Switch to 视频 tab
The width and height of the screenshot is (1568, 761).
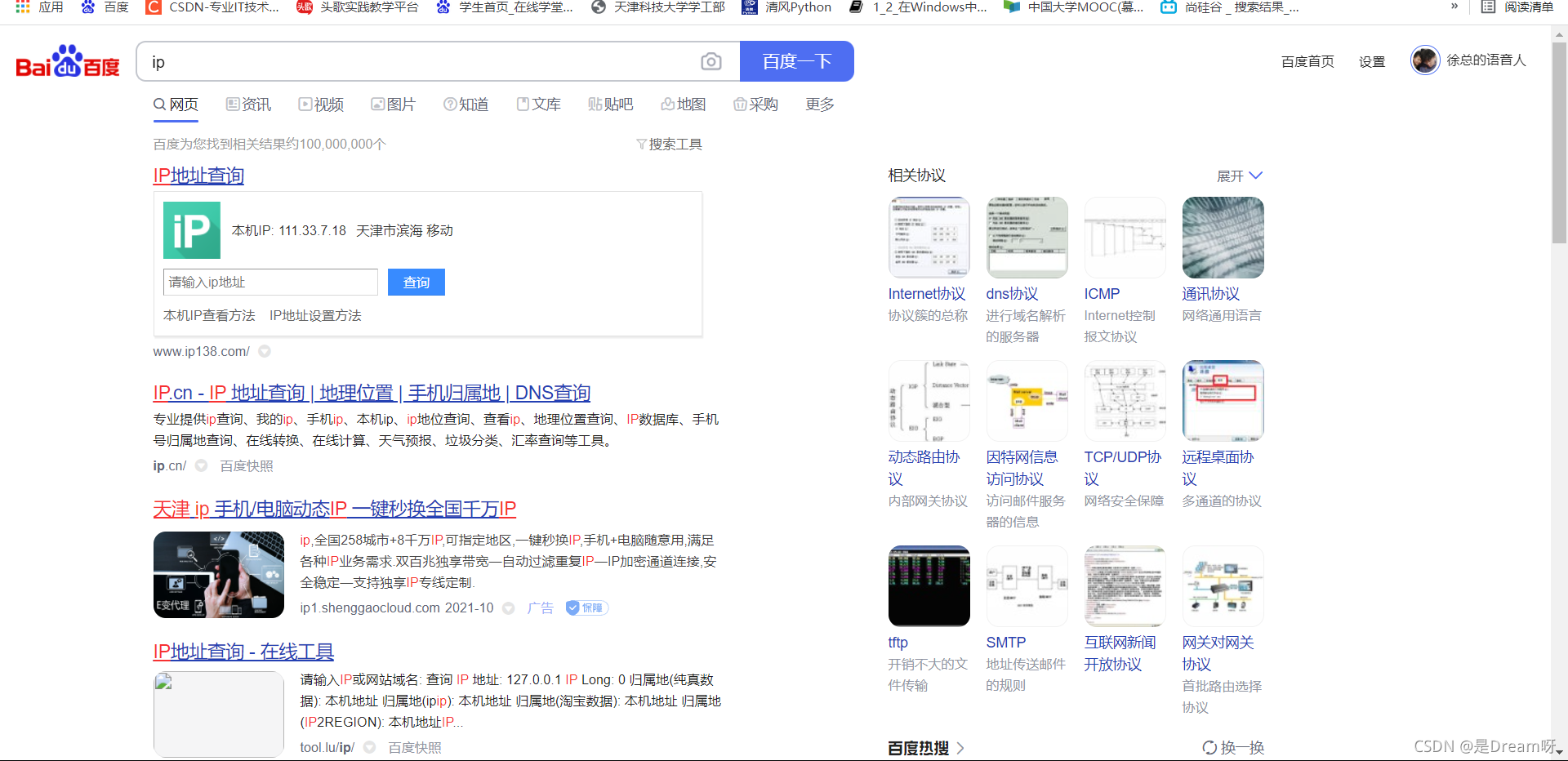pyautogui.click(x=321, y=105)
